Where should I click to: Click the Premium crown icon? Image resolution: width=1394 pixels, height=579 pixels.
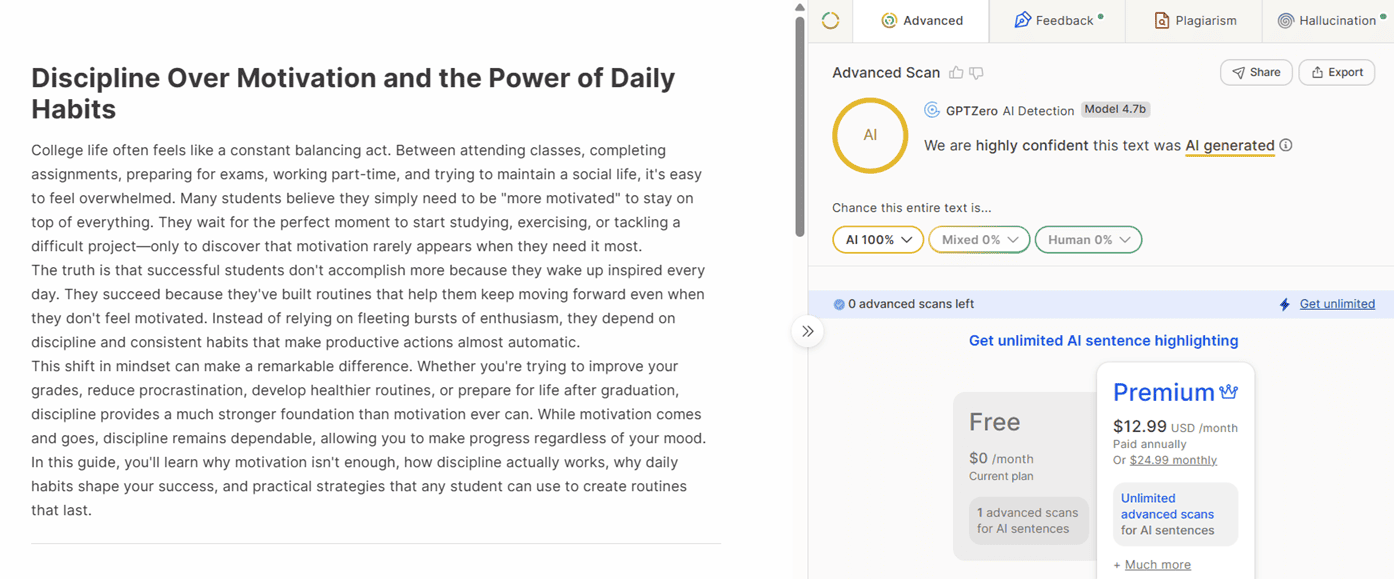click(1229, 392)
